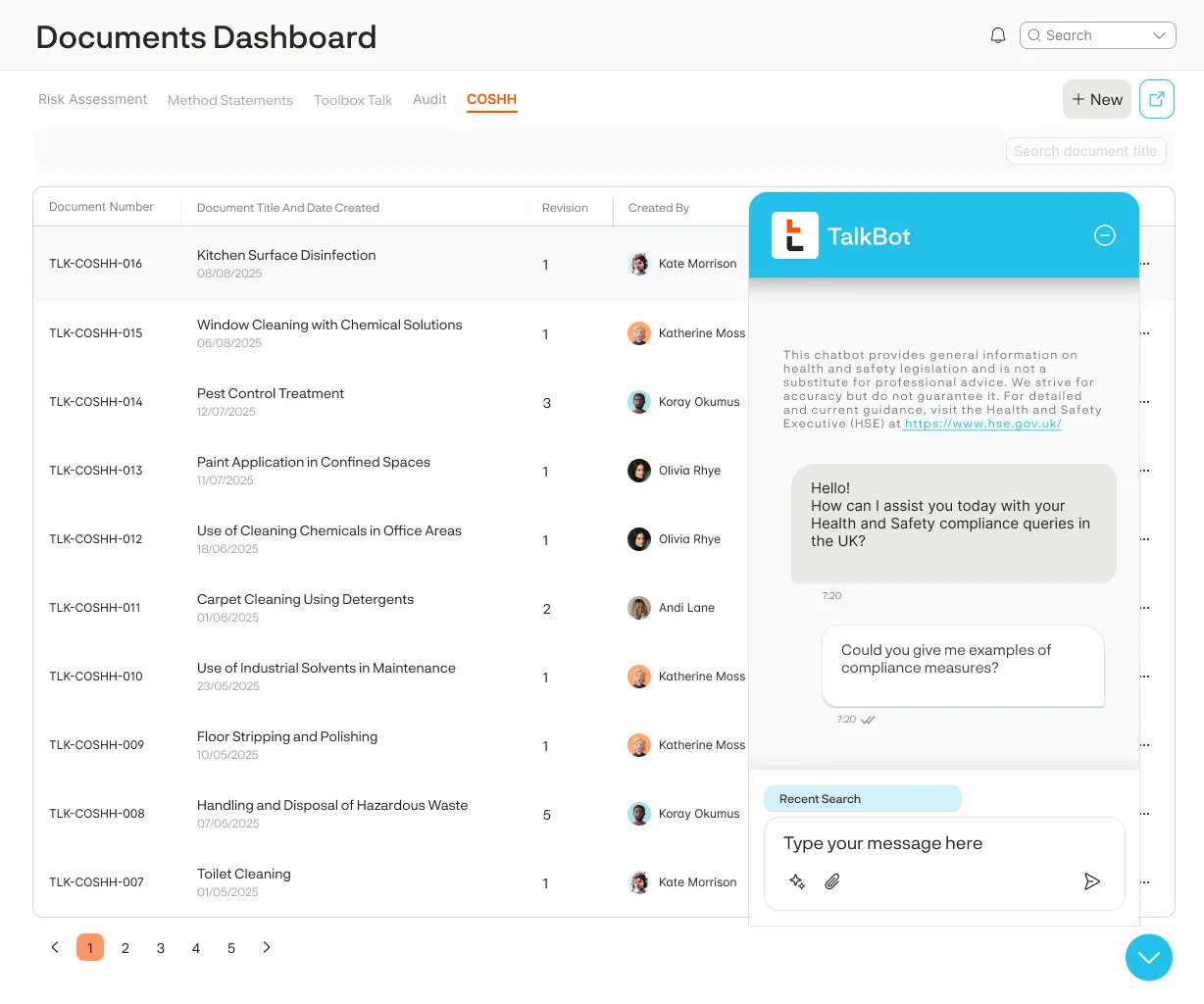Screen dimensions: 1204x1004
Task: Open Carpet Cleaning Using Detergents document
Action: (x=305, y=599)
